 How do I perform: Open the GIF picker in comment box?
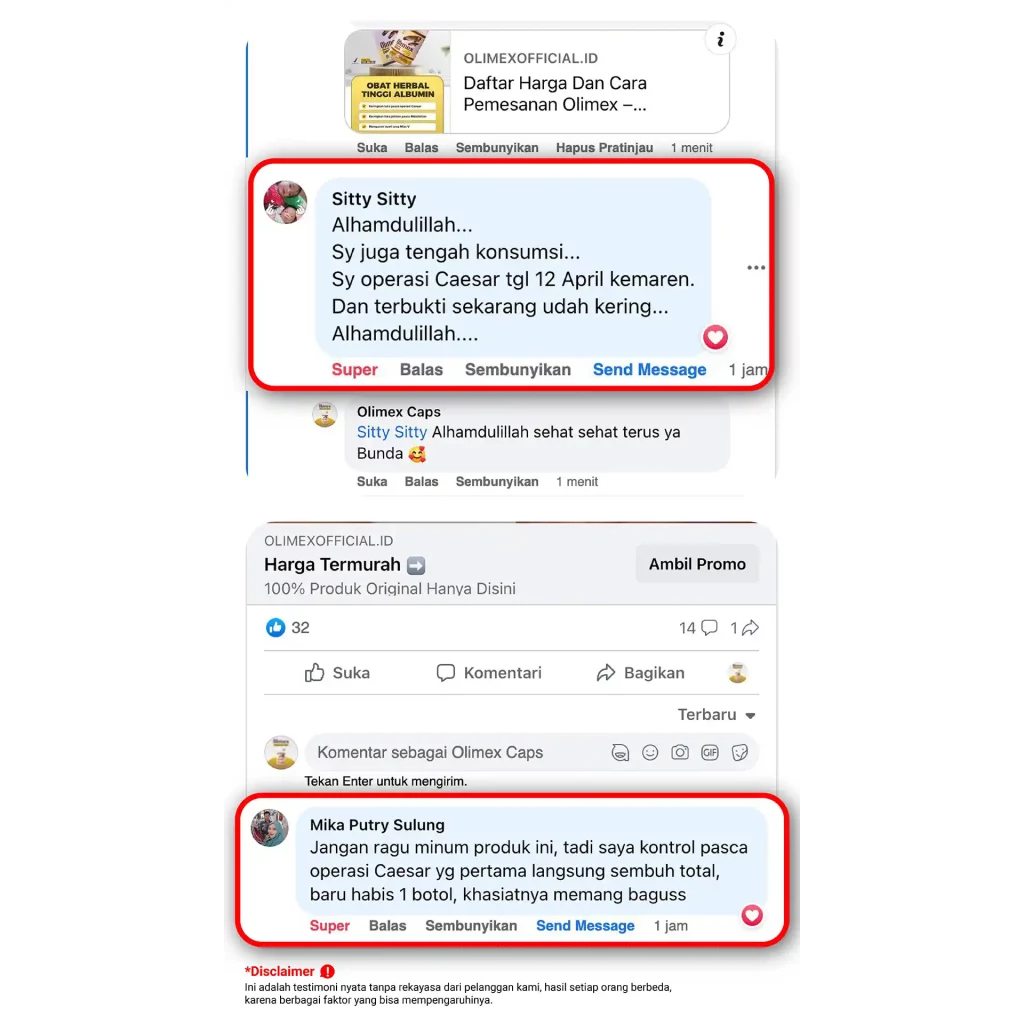tap(710, 752)
